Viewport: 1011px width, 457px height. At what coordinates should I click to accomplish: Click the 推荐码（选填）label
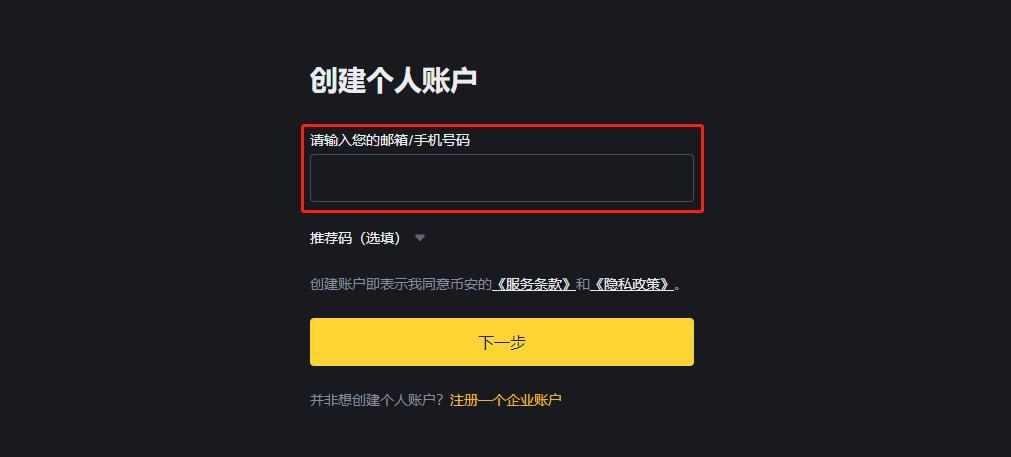tap(355, 238)
